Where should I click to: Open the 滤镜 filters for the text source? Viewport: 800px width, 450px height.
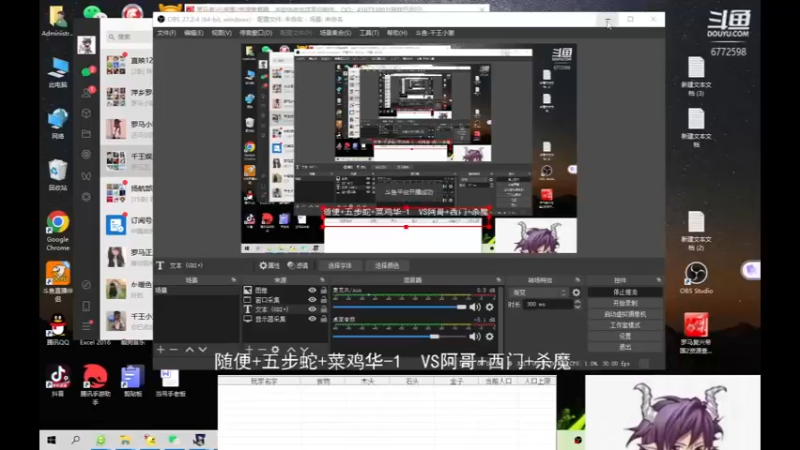(298, 265)
